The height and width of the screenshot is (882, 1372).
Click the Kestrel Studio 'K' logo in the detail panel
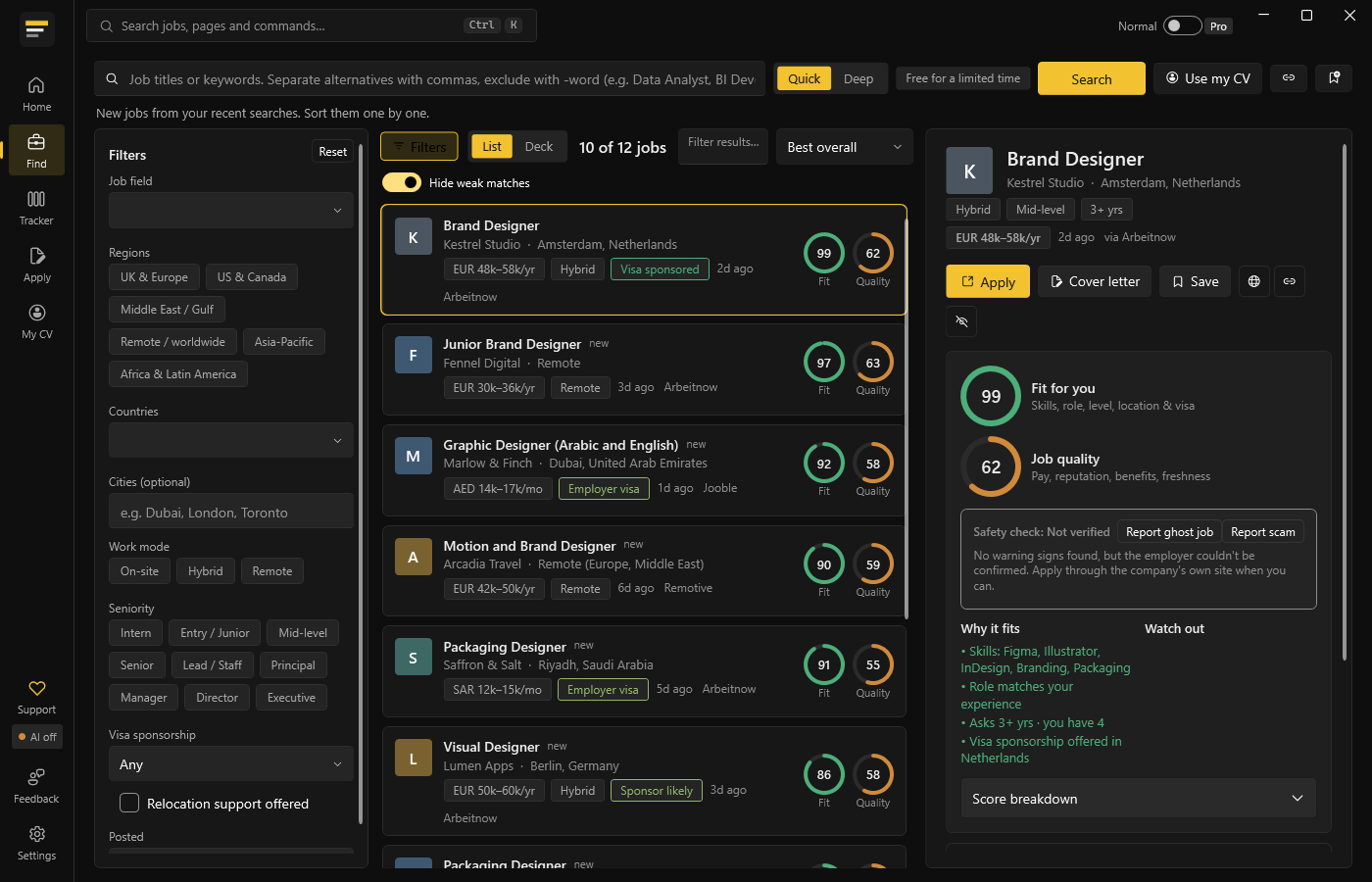pos(969,171)
